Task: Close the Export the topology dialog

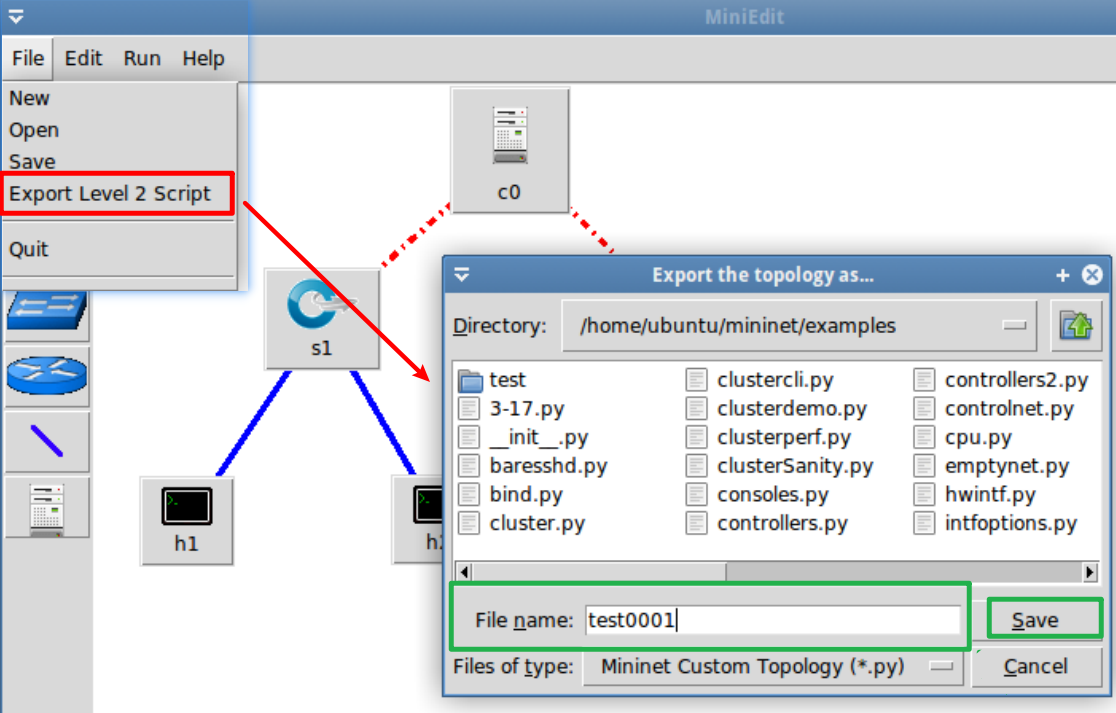Action: [1092, 275]
